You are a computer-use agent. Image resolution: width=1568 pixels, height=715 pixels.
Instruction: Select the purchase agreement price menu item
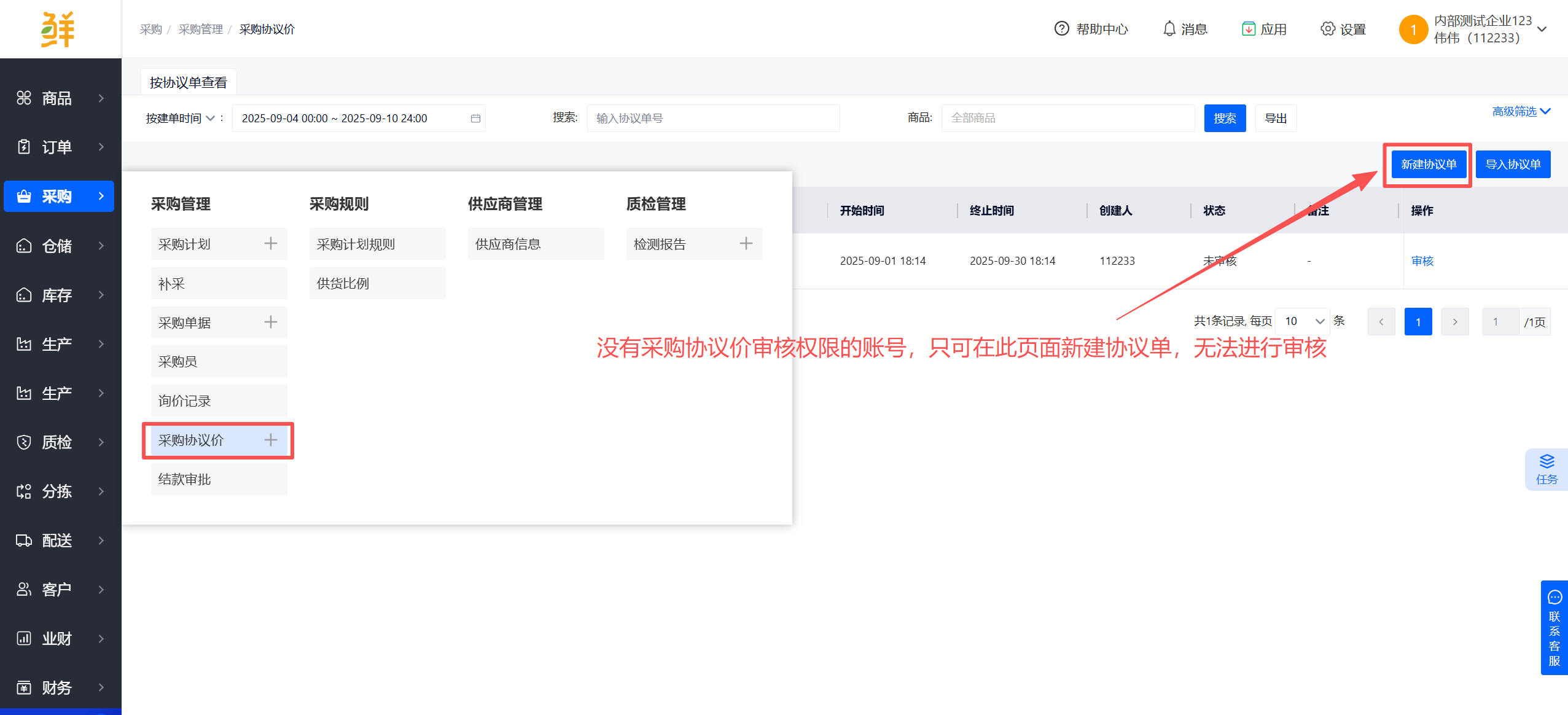click(x=192, y=440)
